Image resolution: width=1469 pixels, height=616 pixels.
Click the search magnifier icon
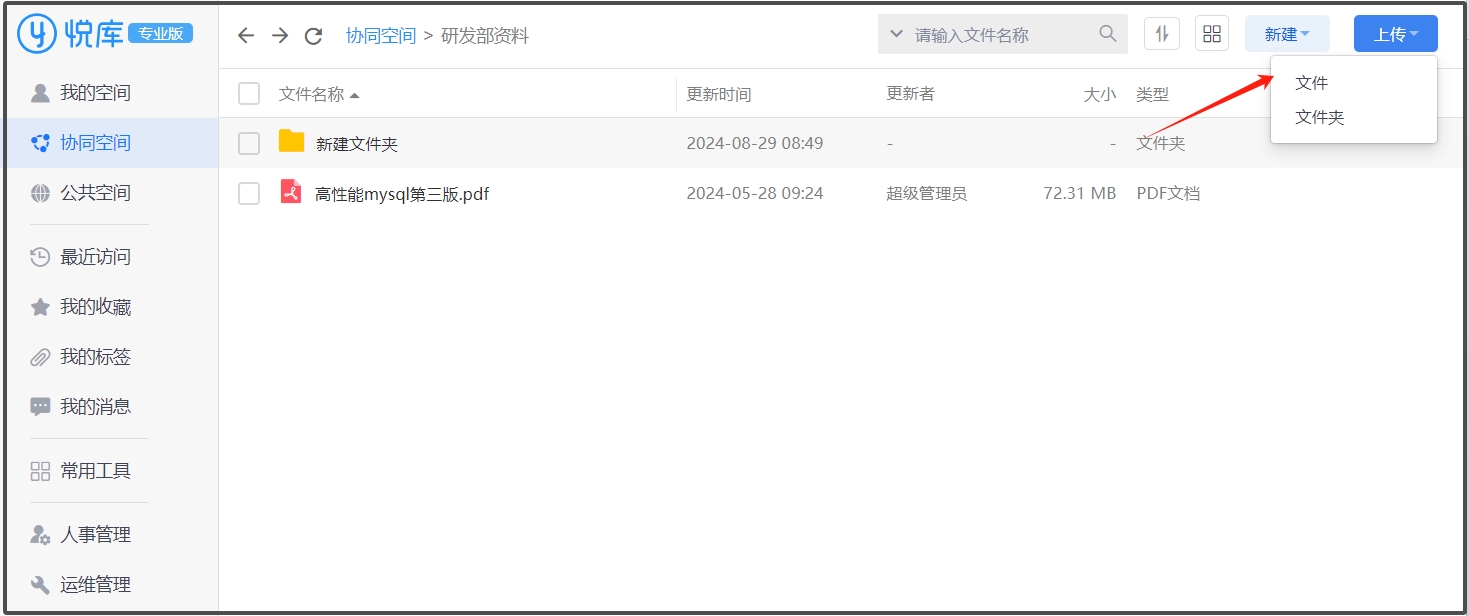tap(1107, 34)
